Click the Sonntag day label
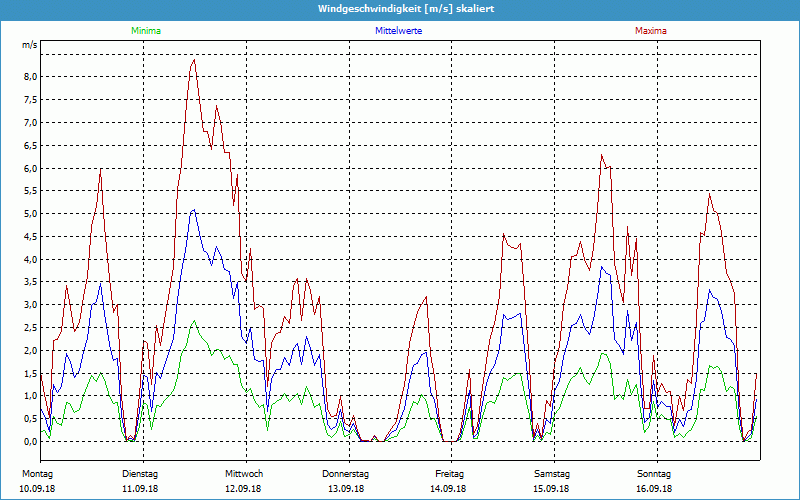The height and width of the screenshot is (500, 800). tap(654, 474)
